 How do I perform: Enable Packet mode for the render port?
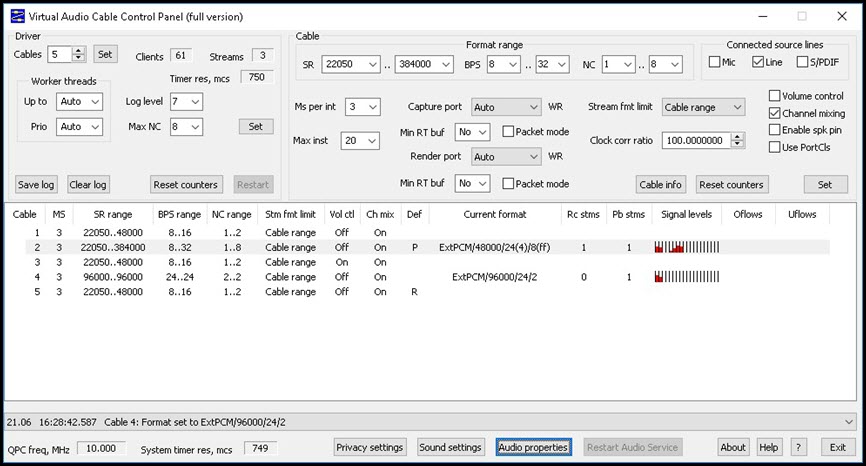[x=508, y=183]
